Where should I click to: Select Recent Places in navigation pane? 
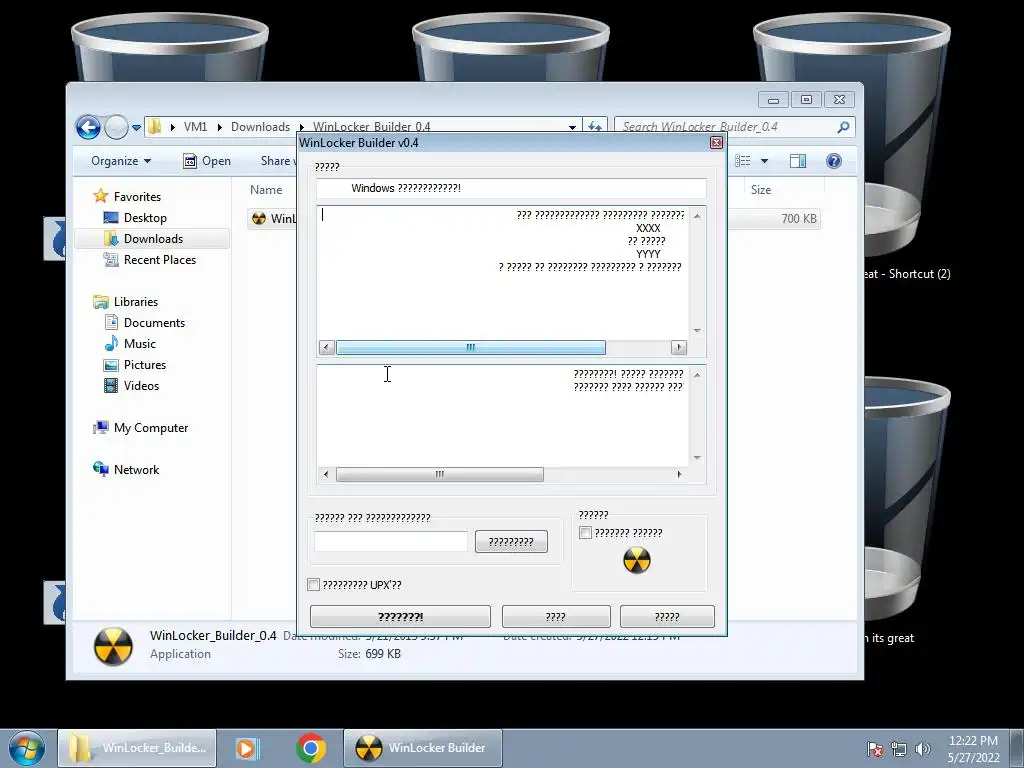coord(159,259)
